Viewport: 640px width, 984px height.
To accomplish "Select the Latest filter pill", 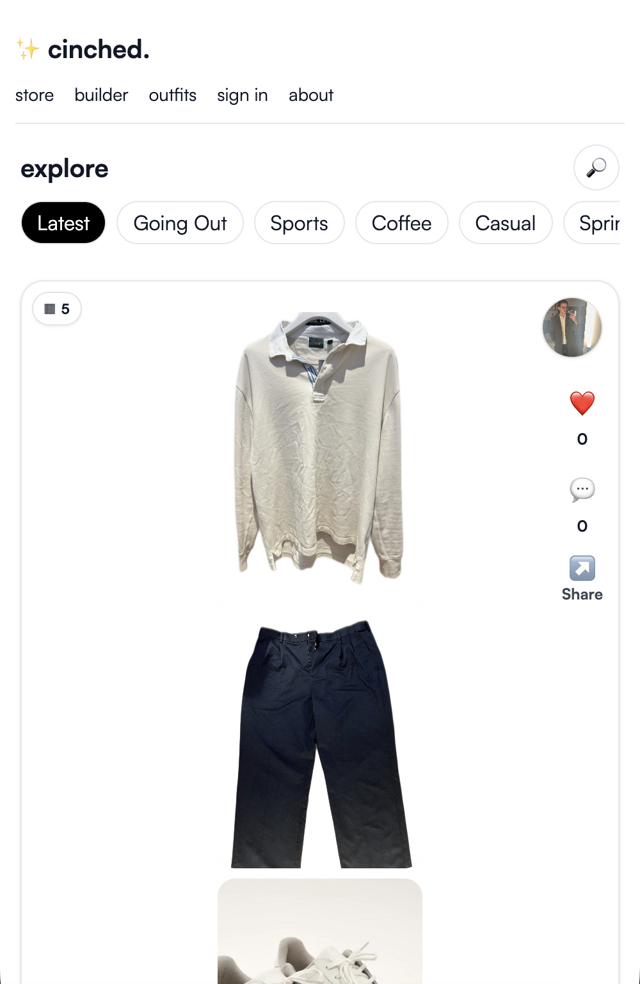I will (x=63, y=223).
